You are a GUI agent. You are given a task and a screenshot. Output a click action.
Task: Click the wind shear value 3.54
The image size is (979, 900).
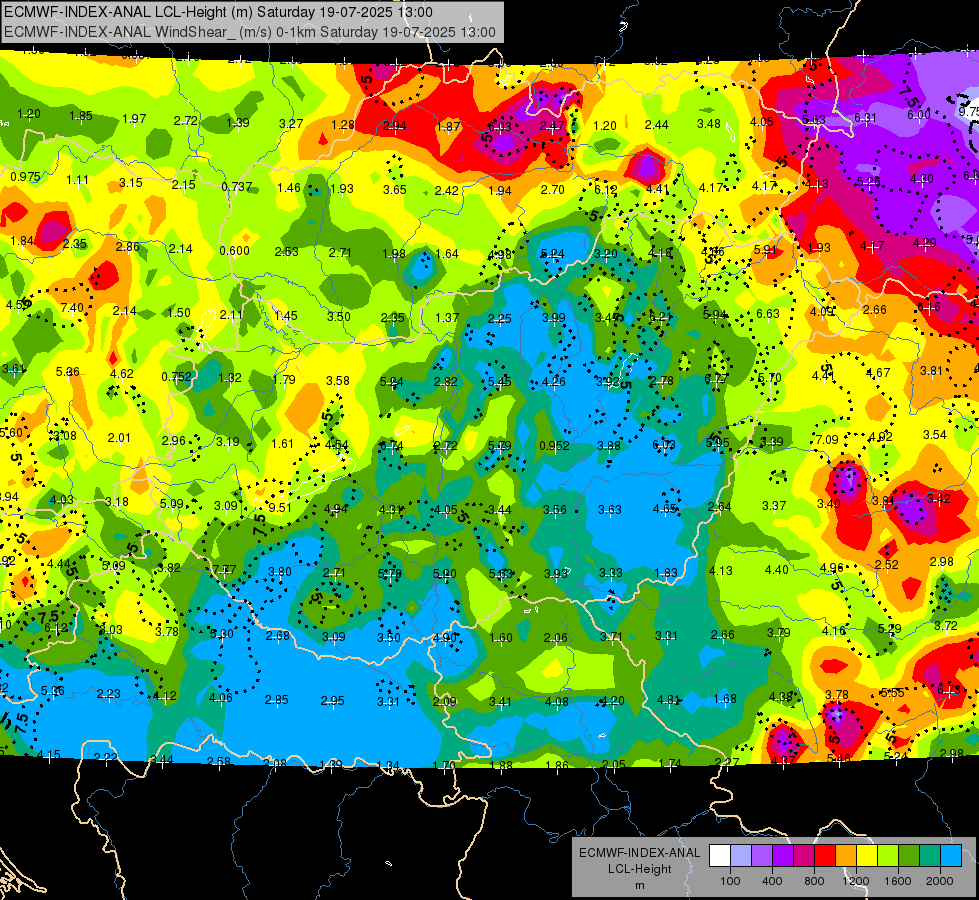(x=935, y=434)
